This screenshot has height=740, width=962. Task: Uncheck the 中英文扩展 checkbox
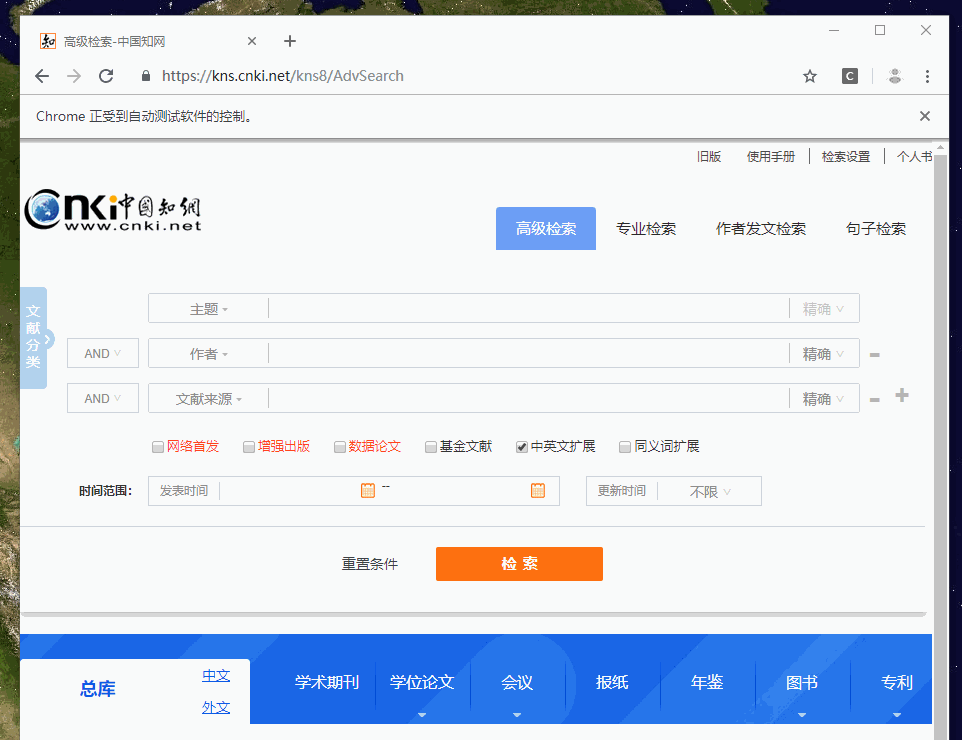[521, 447]
